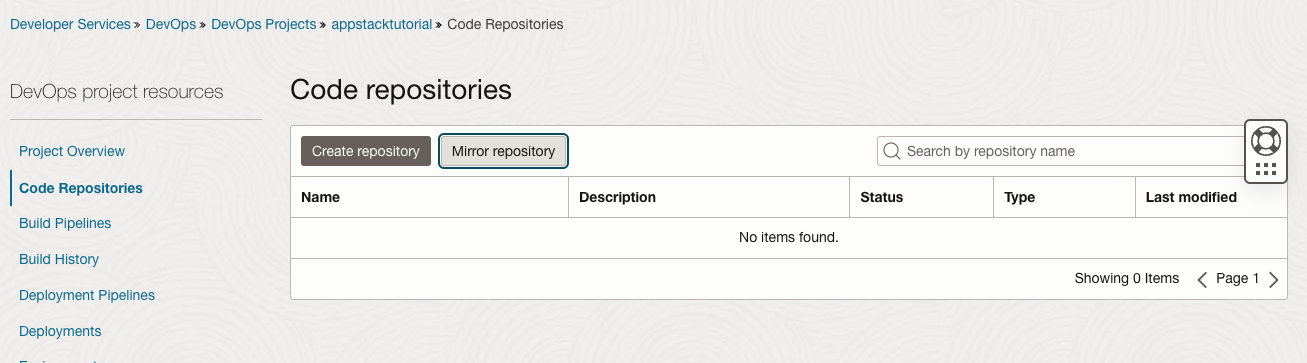Sort by Last modified column header
The height and width of the screenshot is (363, 1307).
pyautogui.click(x=1191, y=197)
